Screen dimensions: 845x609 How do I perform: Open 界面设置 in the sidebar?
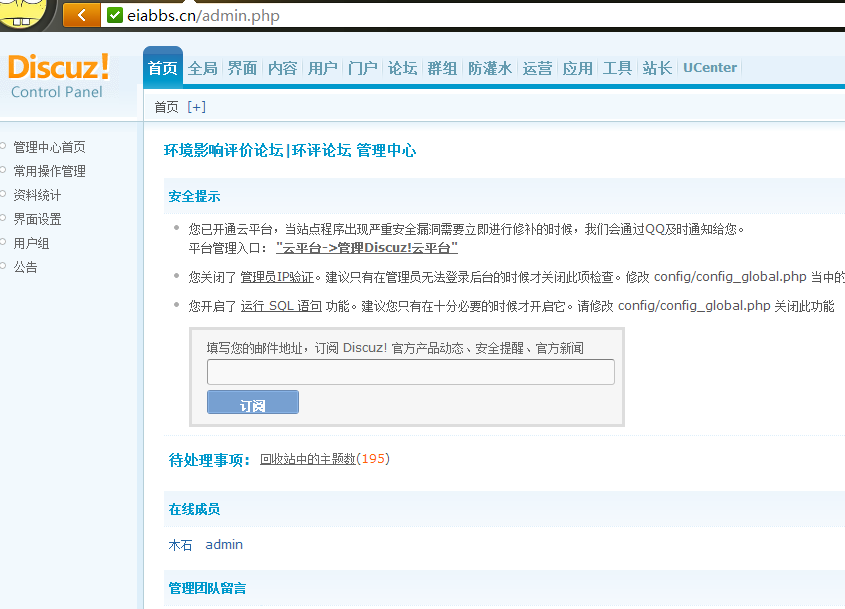pyautogui.click(x=37, y=219)
